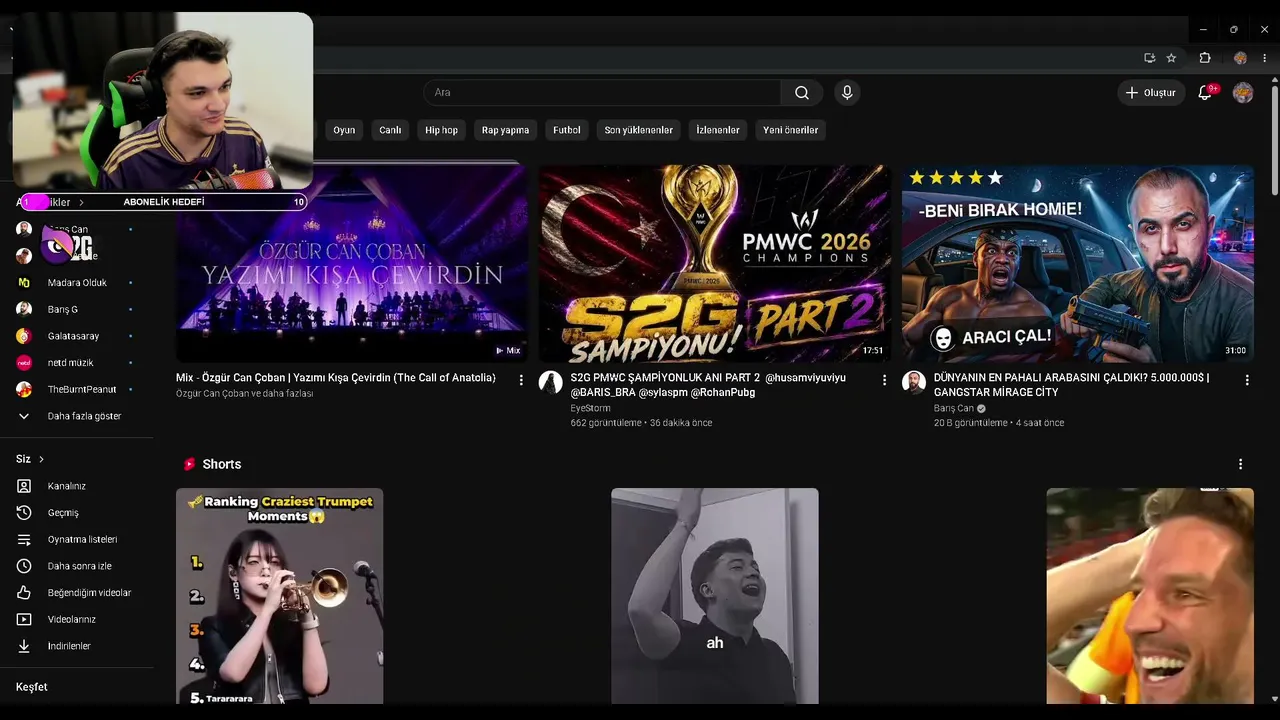The height and width of the screenshot is (720, 1280).
Task: Open Geçmiş watch history
Action: (77, 513)
